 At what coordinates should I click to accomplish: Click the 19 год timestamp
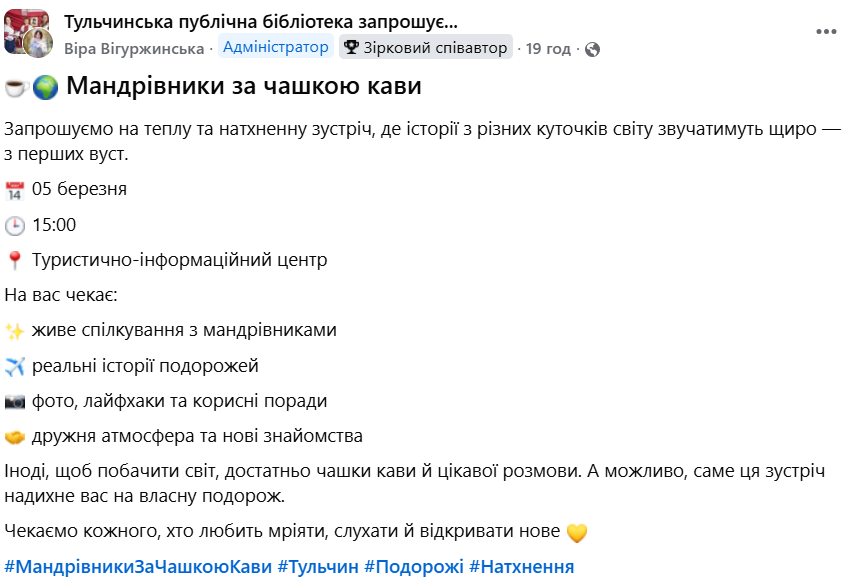coord(548,48)
